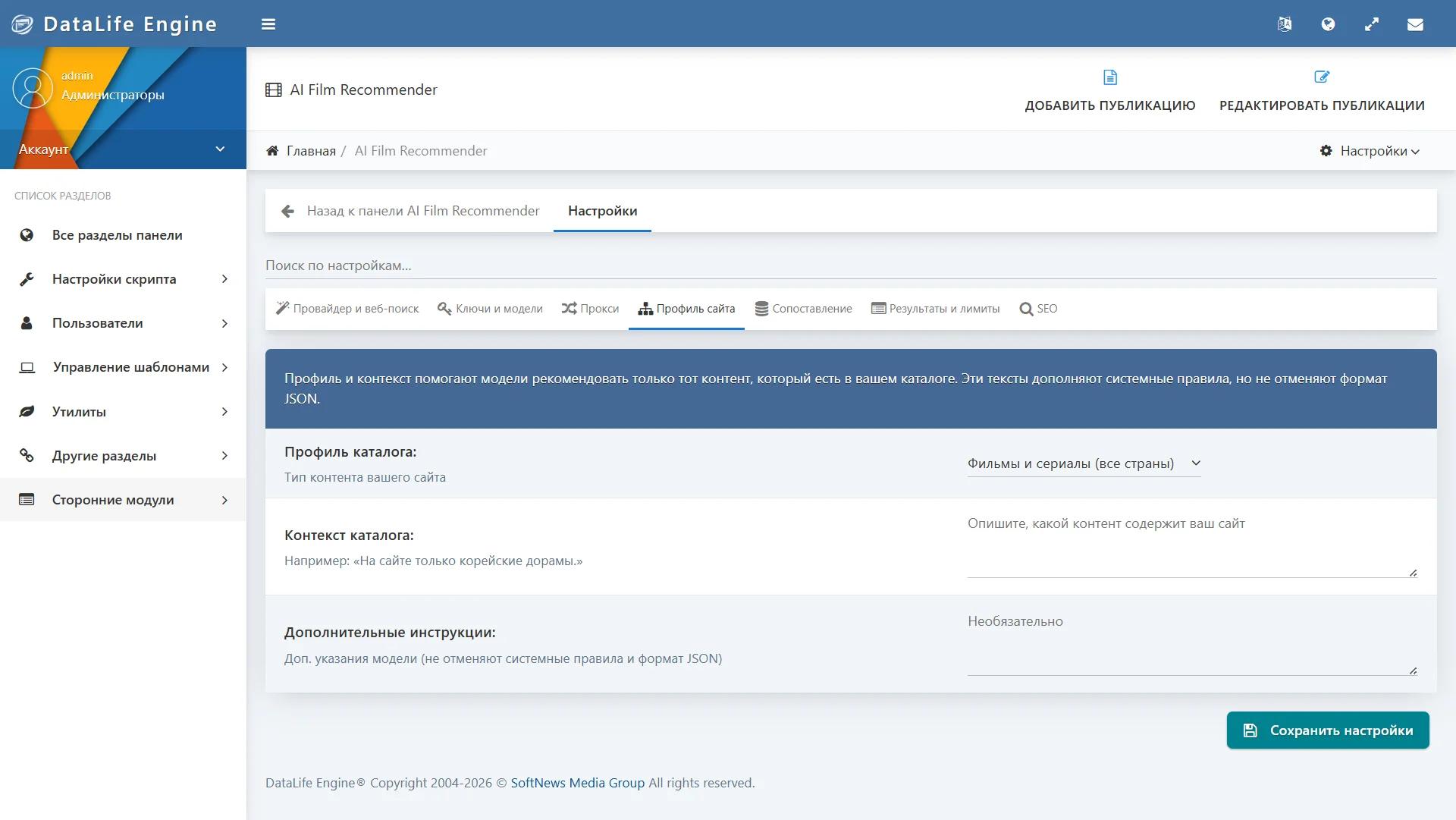Toggle the sidebar hamburger menu
This screenshot has height=820, width=1456.
point(268,24)
